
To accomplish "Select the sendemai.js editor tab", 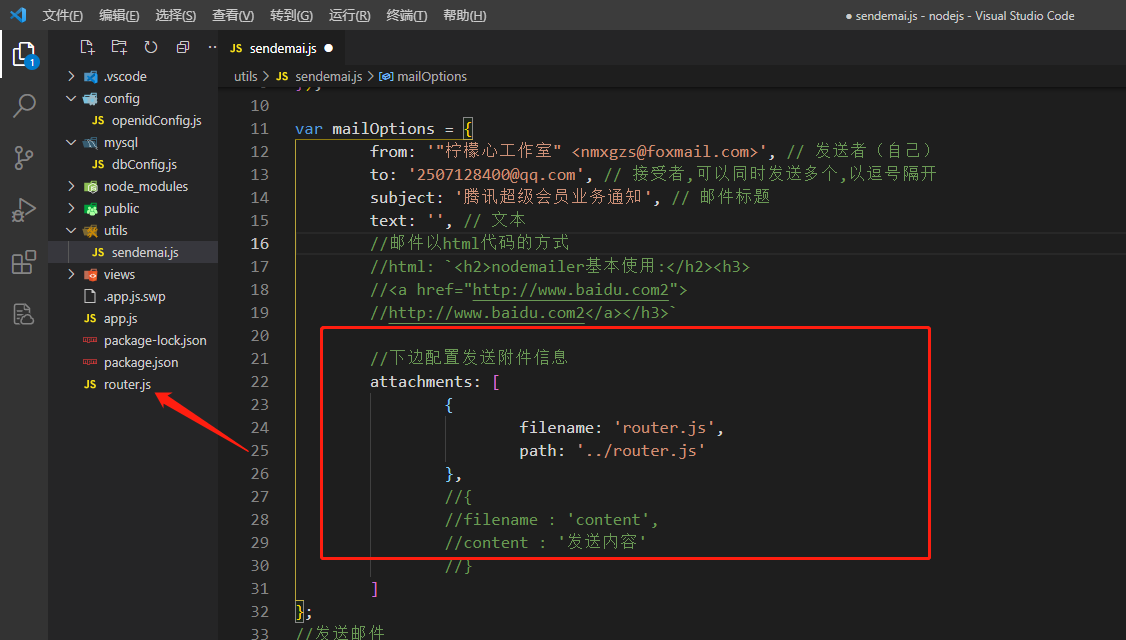I will (282, 48).
